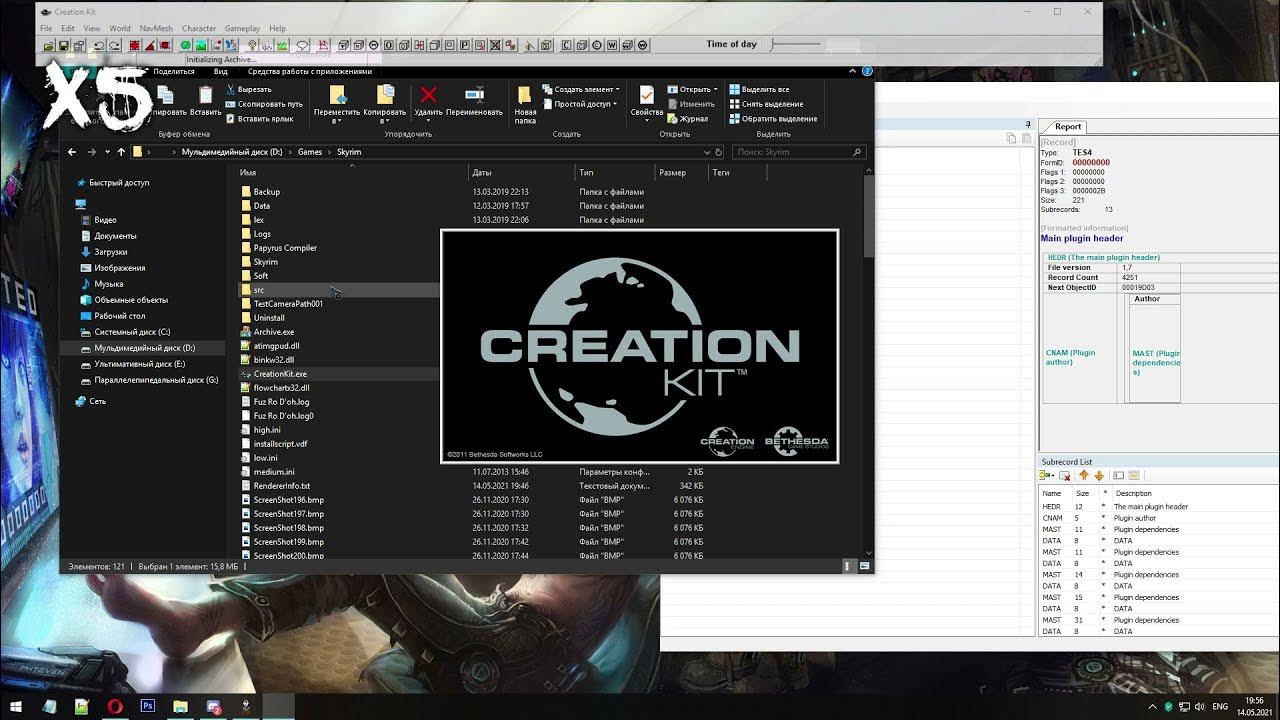Click the boxed P icon in Creation Kit toolbar
Image resolution: width=1280 pixels, height=720 pixels.
click(465, 45)
